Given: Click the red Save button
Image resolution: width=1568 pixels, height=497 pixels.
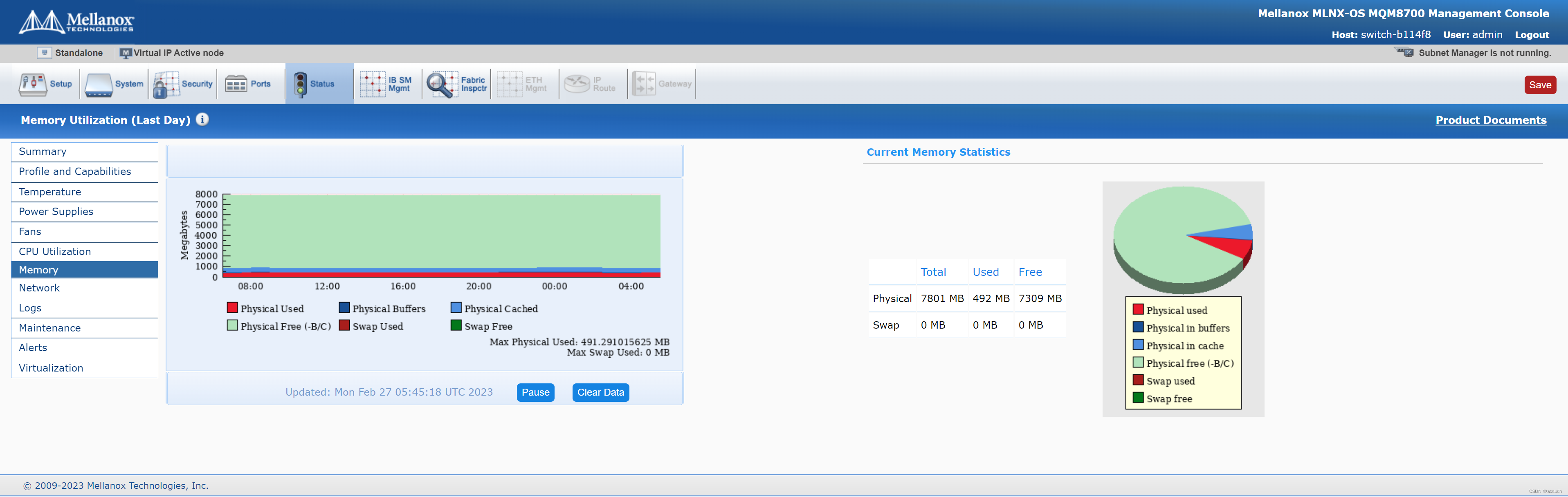Looking at the screenshot, I should 1539,85.
